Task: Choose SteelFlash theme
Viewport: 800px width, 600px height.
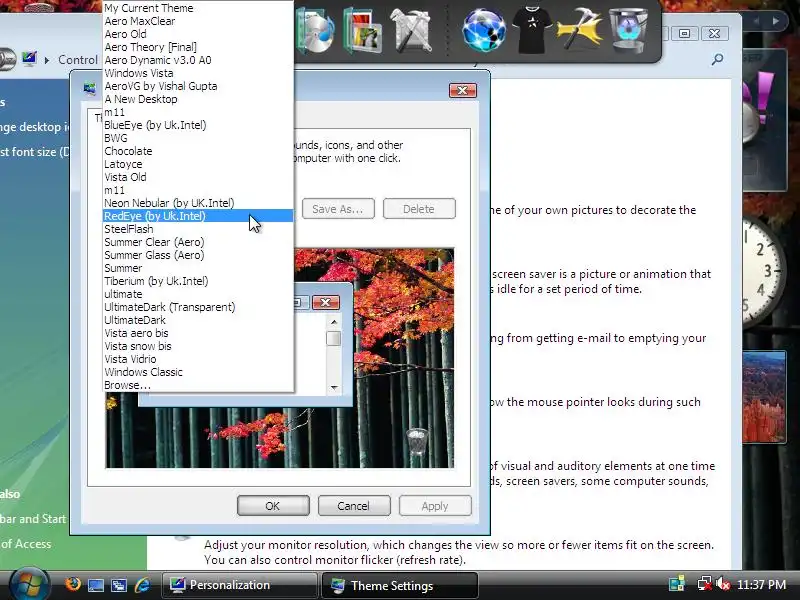Action: (x=198, y=229)
